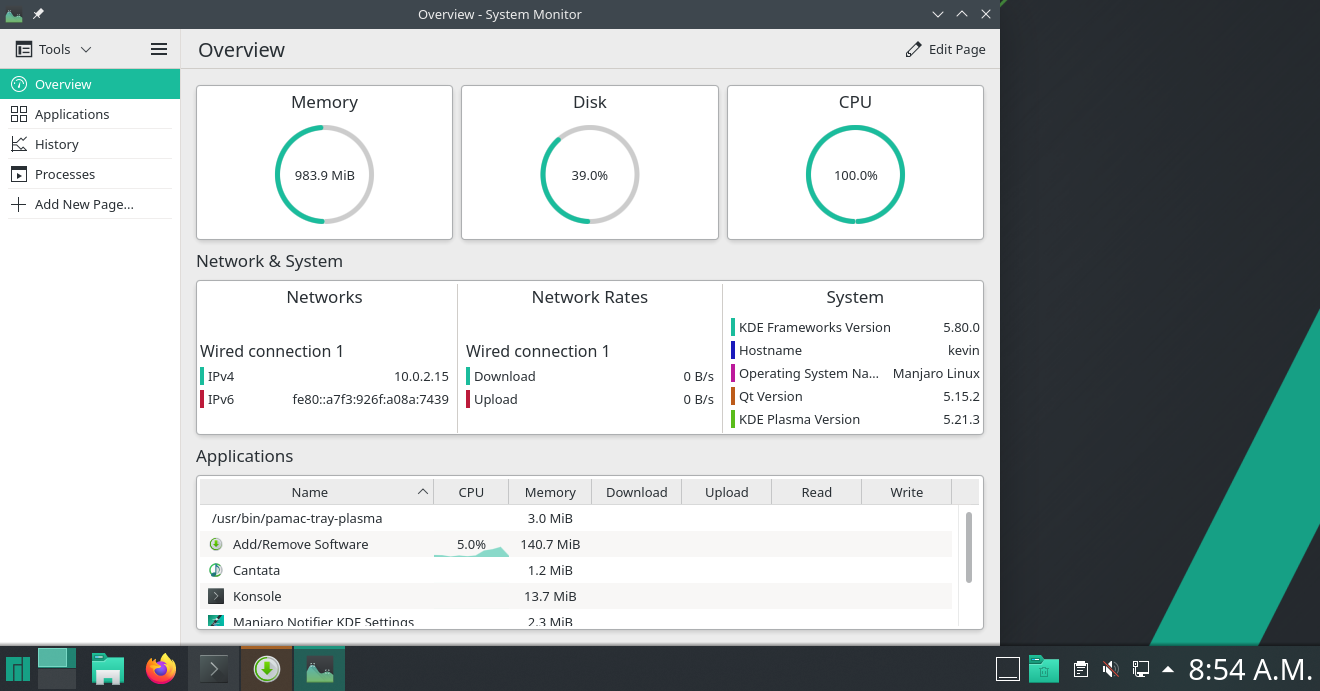1320x691 pixels.
Task: Click the Qt Version entry
Action: pos(855,396)
